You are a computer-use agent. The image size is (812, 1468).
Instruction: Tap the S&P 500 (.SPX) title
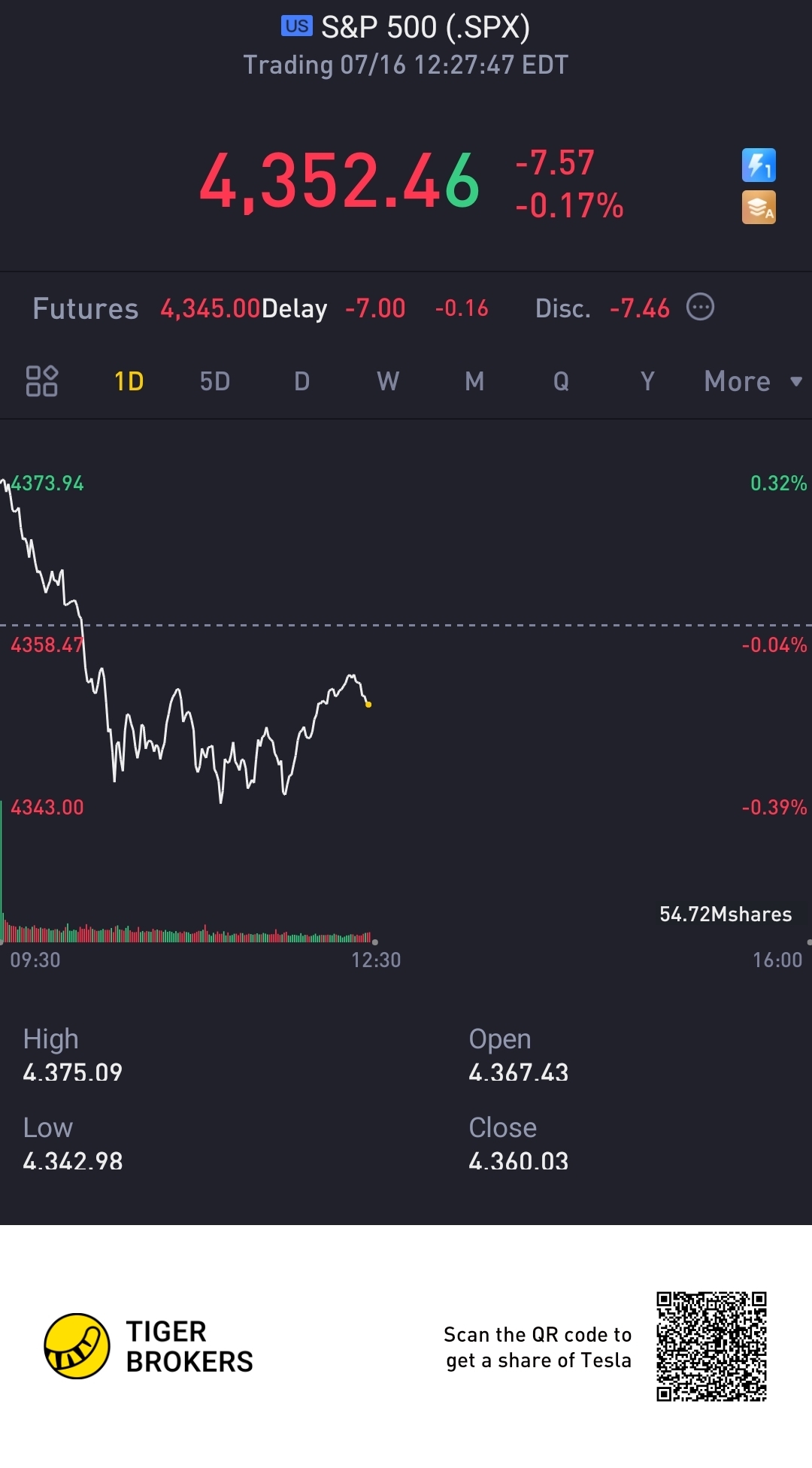coord(425,28)
